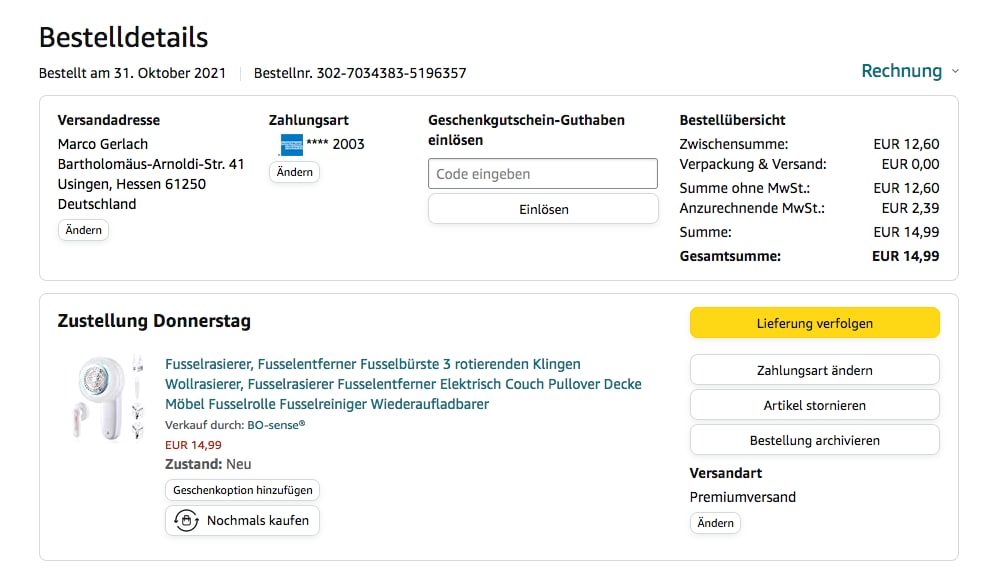1000x585 pixels.
Task: Click the Gesamtsumme EUR 14,99 amount
Action: point(905,256)
